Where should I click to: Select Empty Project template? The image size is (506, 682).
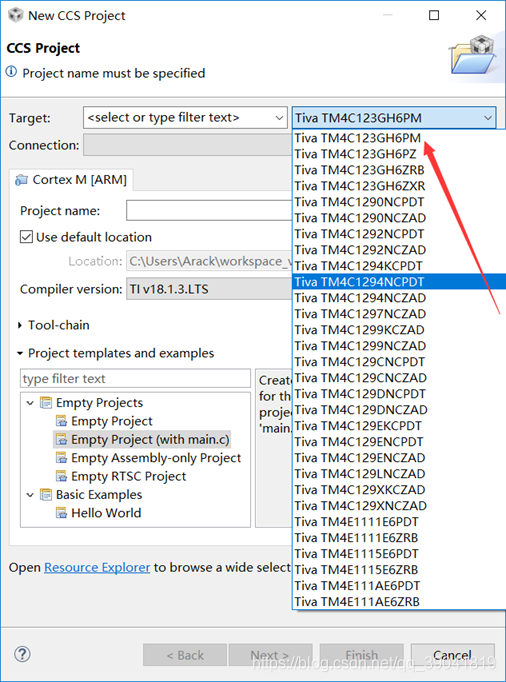click(x=112, y=421)
